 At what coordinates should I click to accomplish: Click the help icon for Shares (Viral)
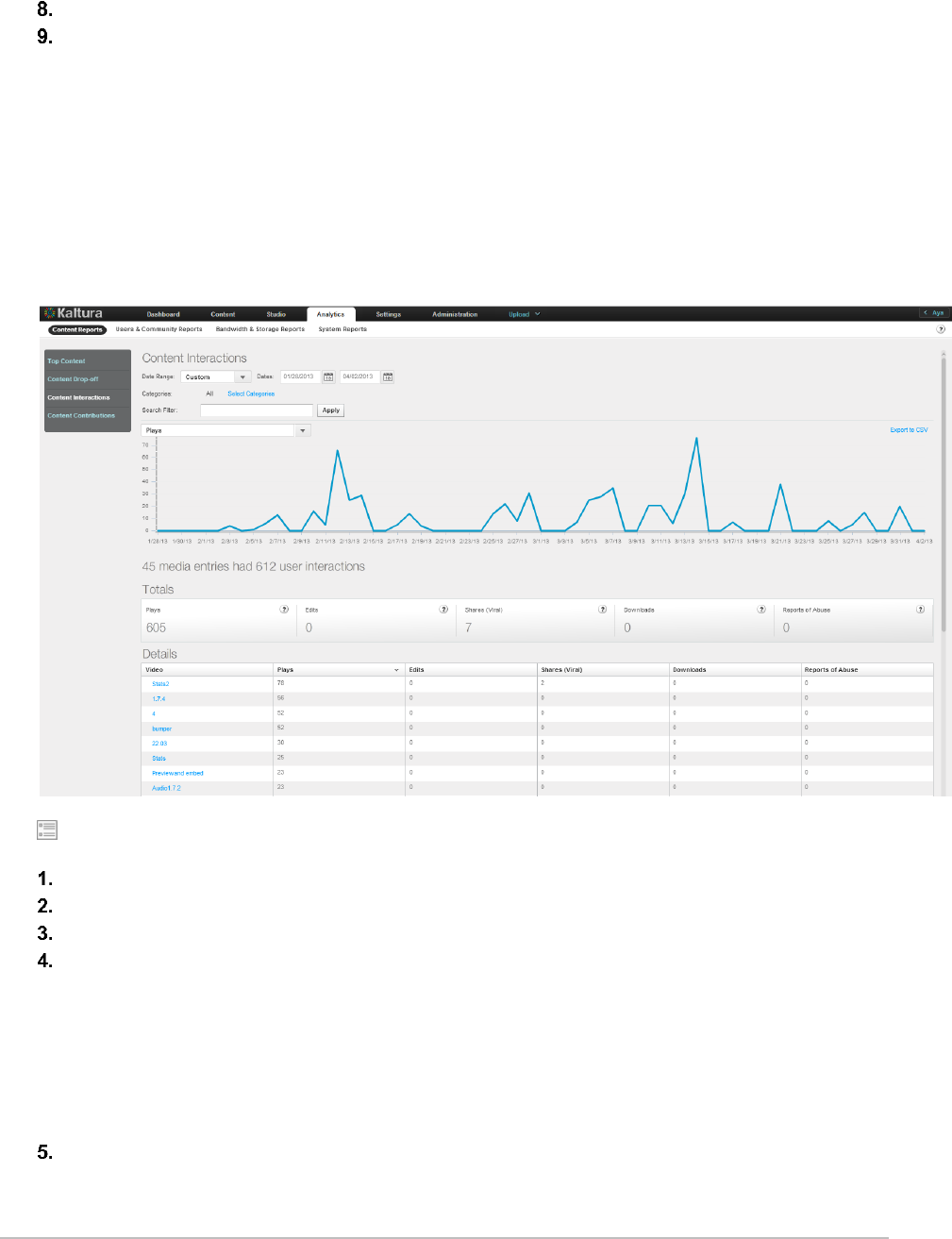[602, 610]
